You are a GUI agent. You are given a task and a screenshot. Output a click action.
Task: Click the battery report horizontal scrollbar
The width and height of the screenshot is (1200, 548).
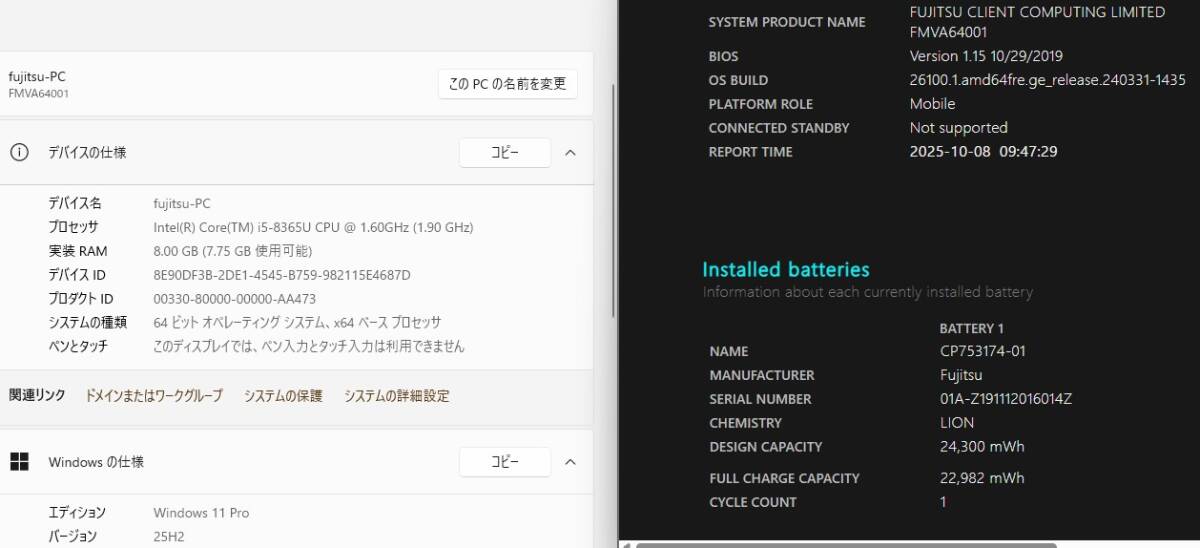tap(846, 545)
